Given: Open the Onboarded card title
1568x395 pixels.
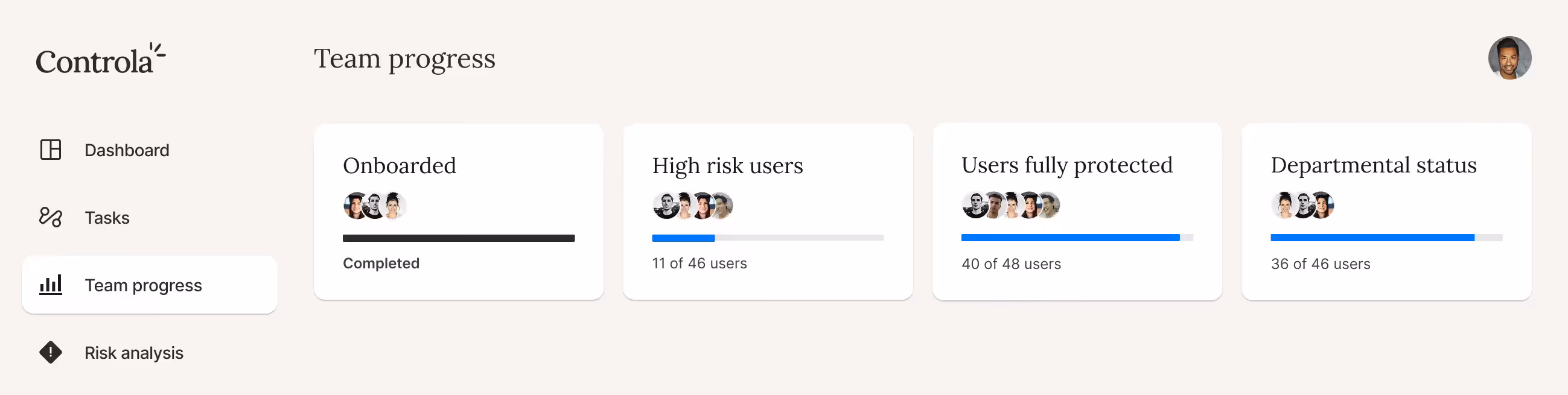Looking at the screenshot, I should coord(400,166).
